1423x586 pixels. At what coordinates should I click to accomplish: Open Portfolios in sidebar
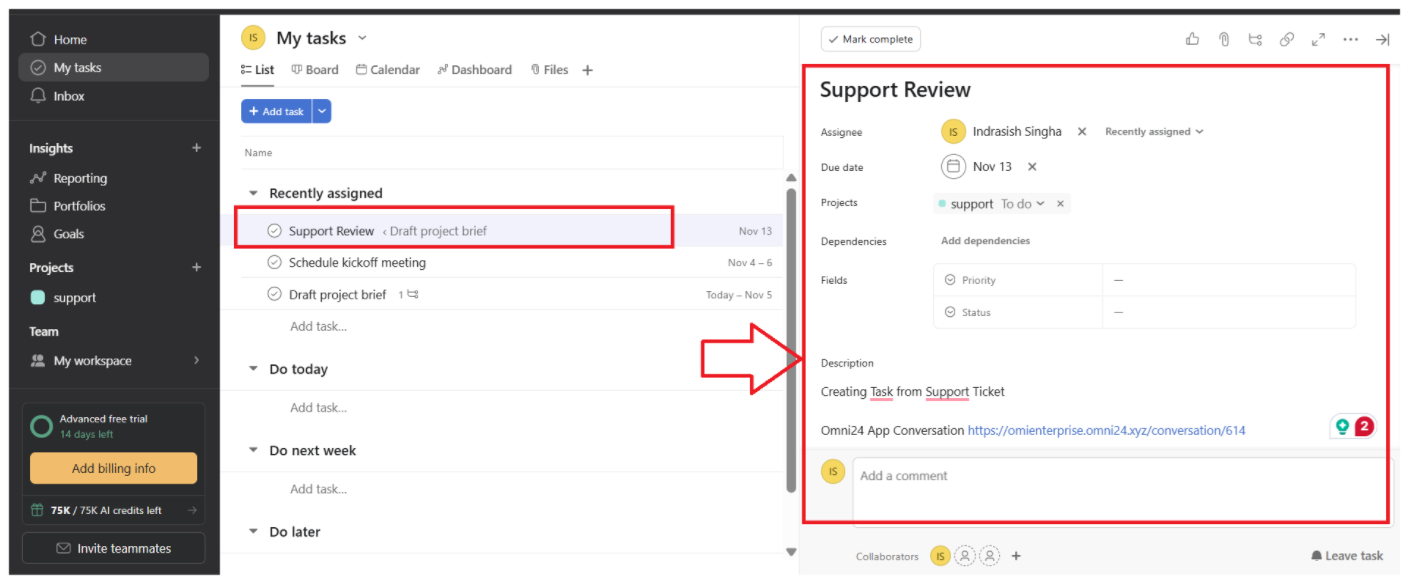pyautogui.click(x=67, y=206)
